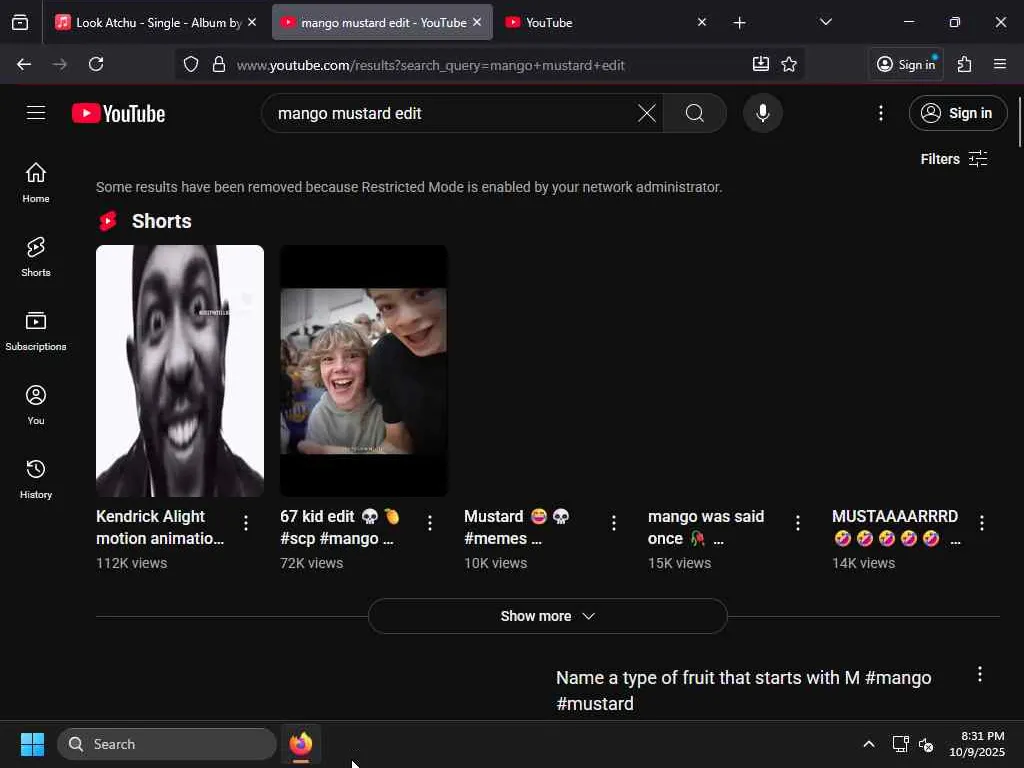Click the magnifier search button
The image size is (1024, 768).
(x=695, y=113)
